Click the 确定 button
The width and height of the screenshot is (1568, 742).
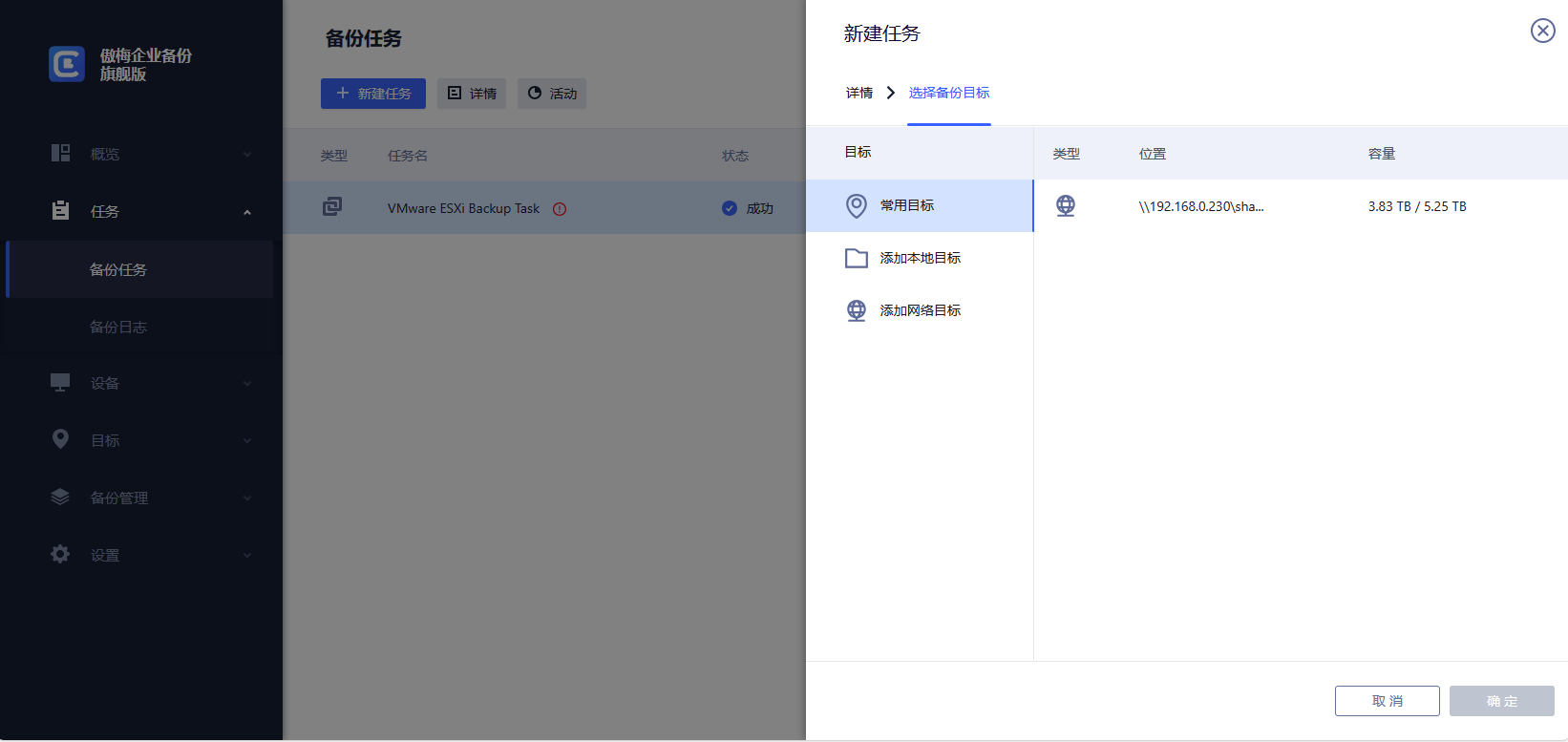[1501, 701]
